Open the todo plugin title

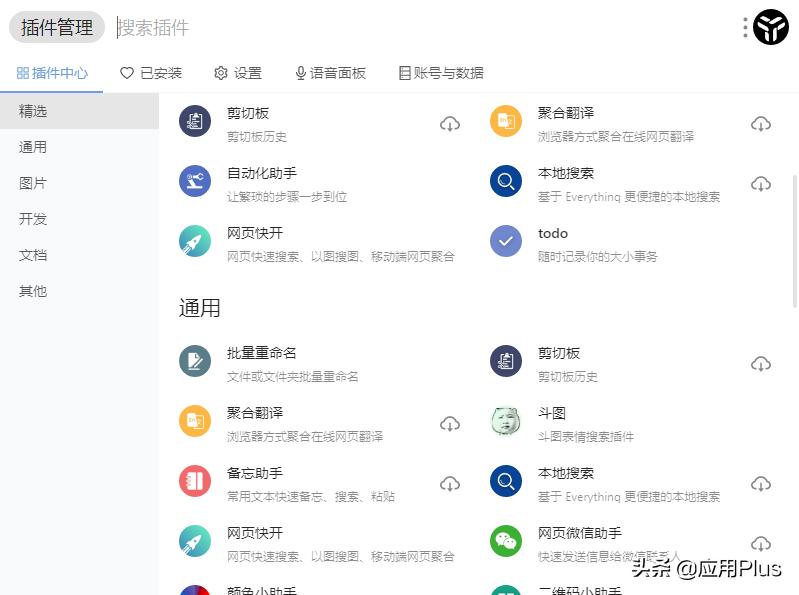pos(553,233)
